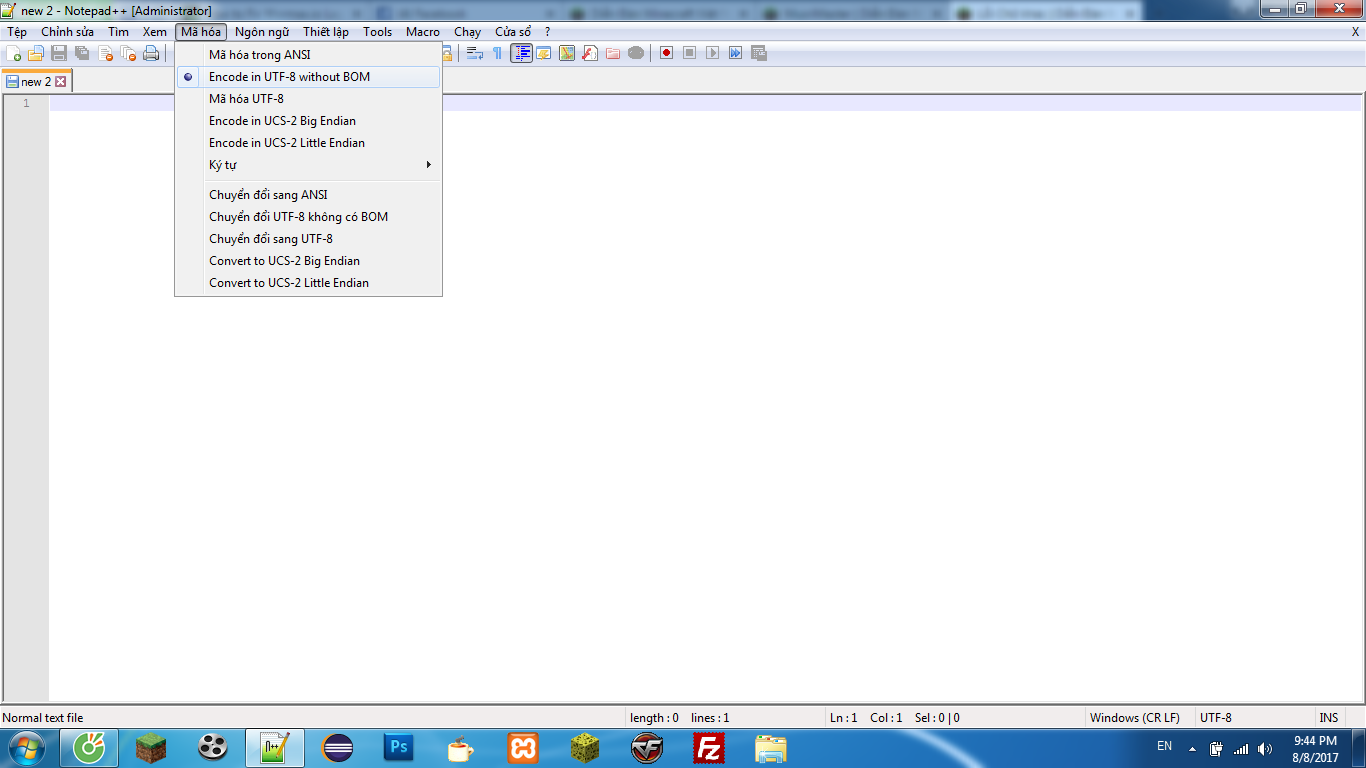1366x768 pixels.
Task: Start macro recording with red dot
Action: (667, 53)
